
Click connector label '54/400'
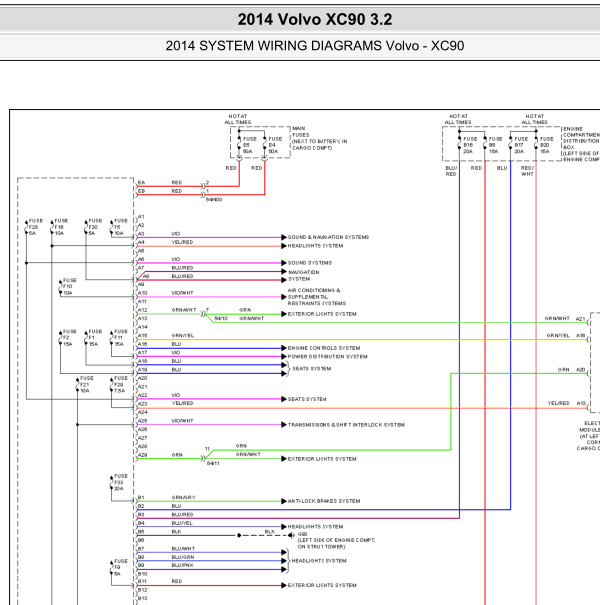pos(214,199)
